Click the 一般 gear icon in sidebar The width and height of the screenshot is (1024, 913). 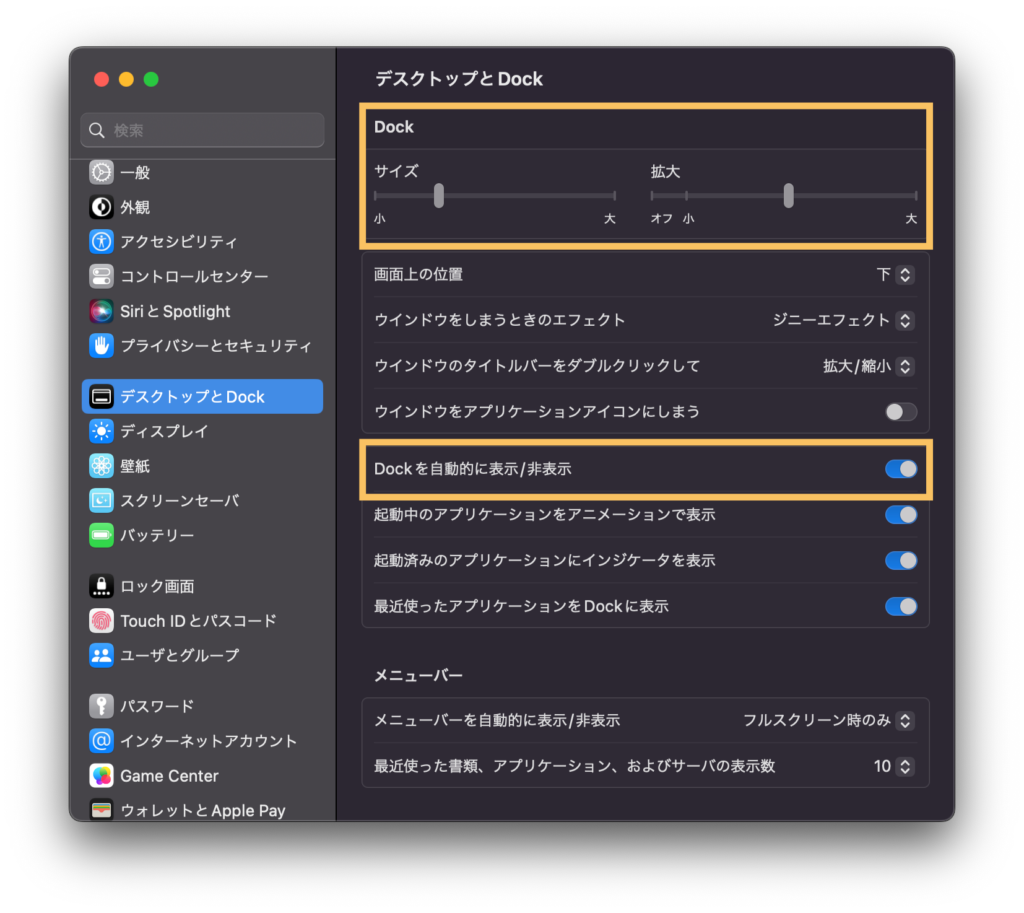(101, 172)
